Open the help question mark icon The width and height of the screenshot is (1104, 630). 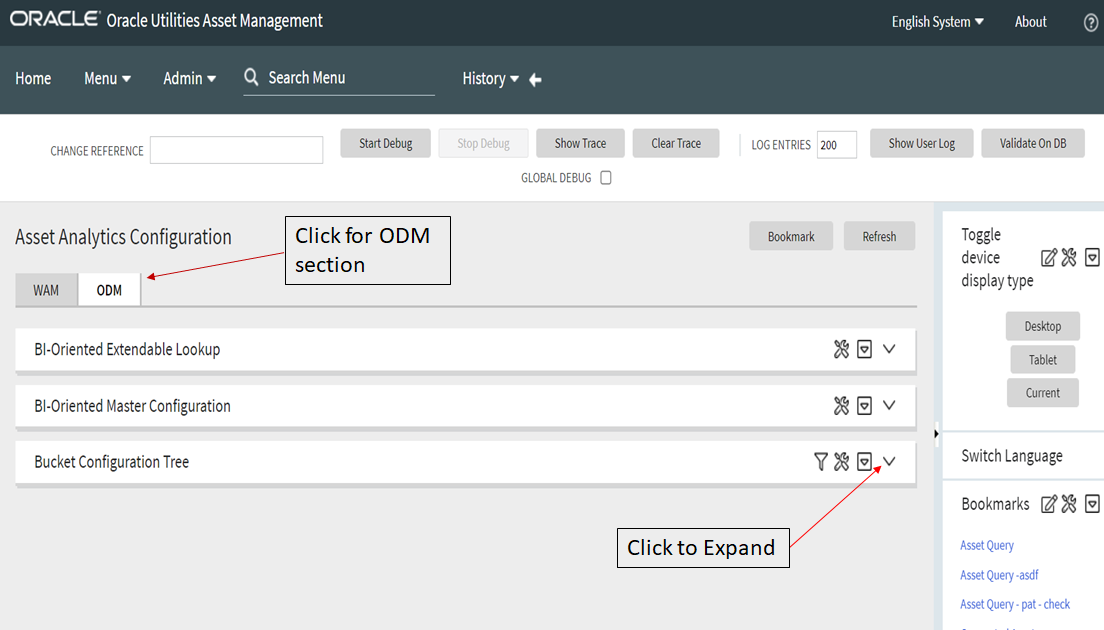point(1090,21)
